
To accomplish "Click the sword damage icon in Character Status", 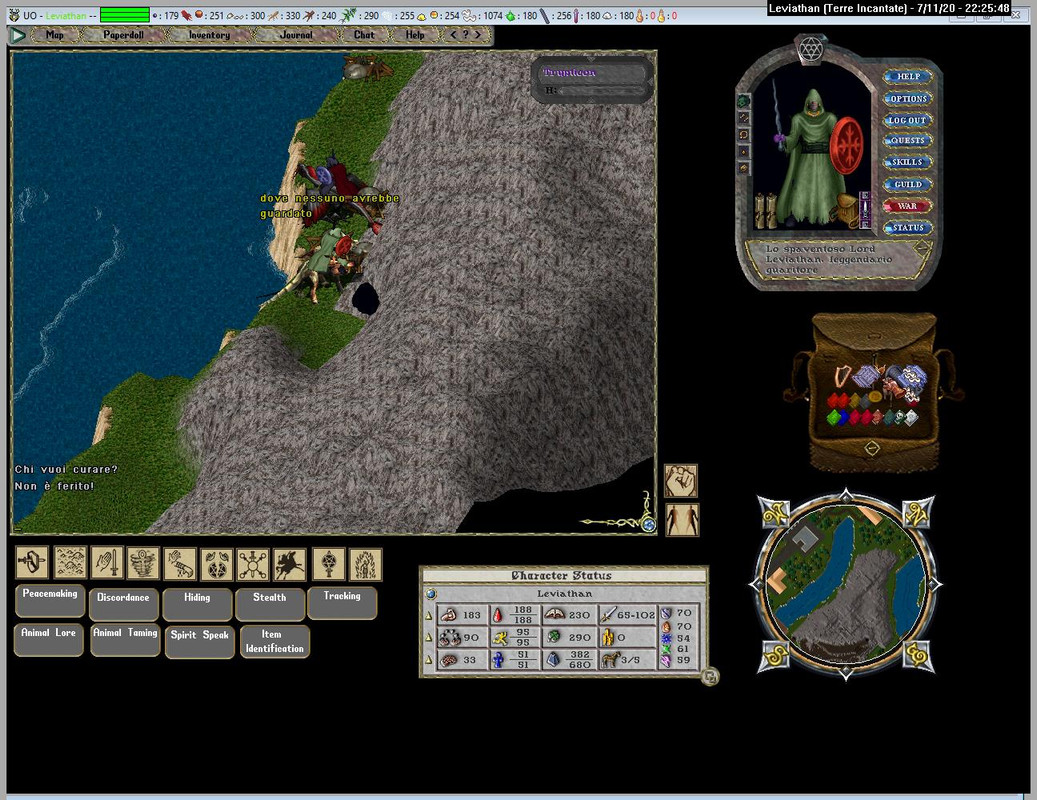I will point(608,614).
